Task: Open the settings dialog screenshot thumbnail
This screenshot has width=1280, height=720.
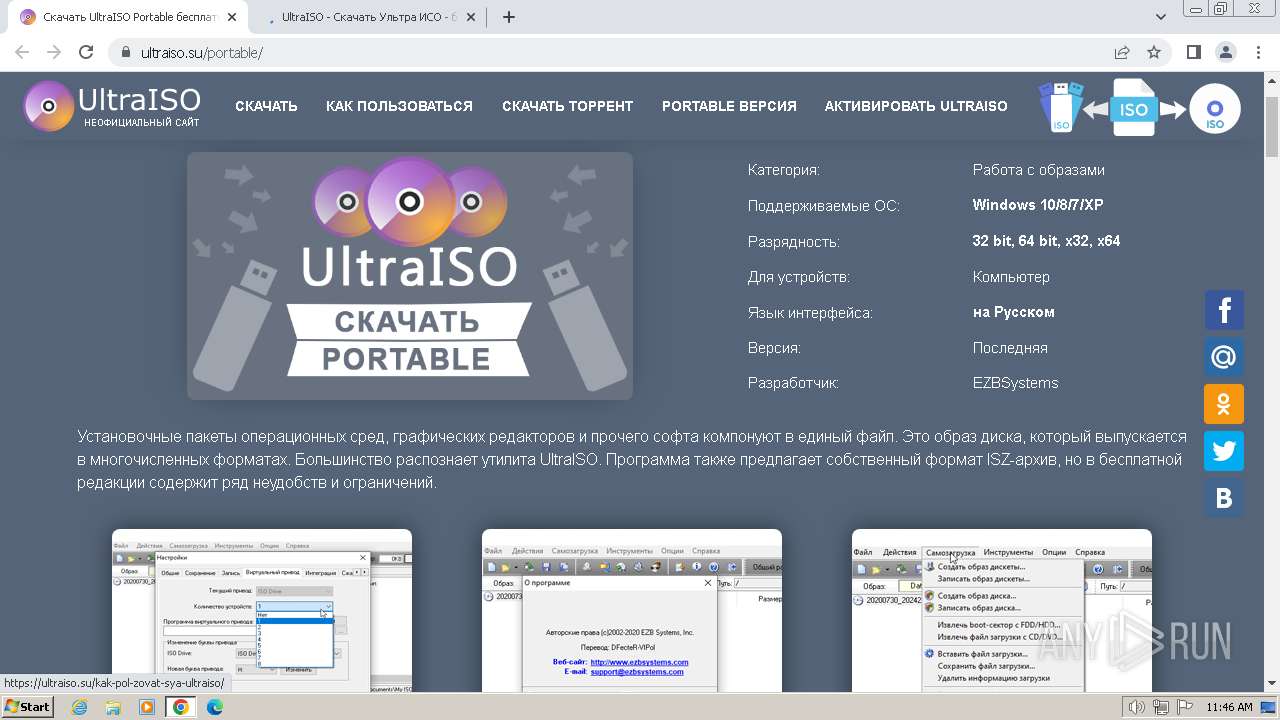Action: click(262, 610)
